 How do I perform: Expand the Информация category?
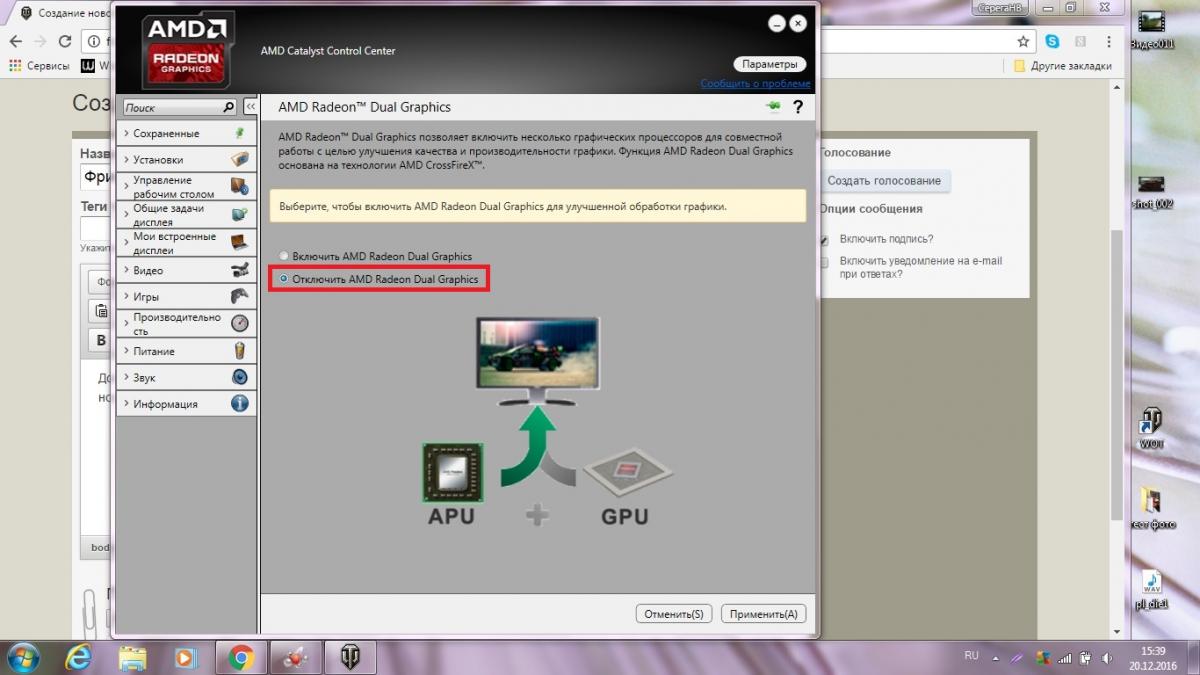coord(186,404)
